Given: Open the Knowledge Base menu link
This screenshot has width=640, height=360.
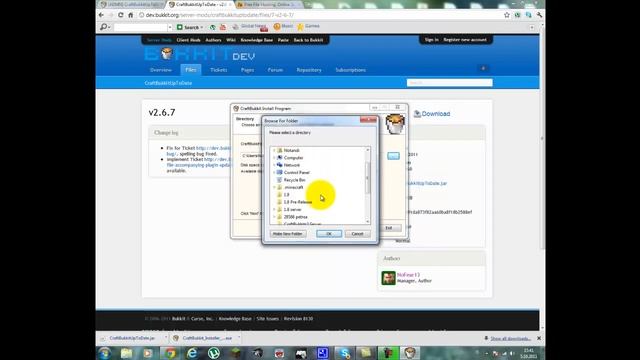Looking at the screenshot, I should click(257, 40).
